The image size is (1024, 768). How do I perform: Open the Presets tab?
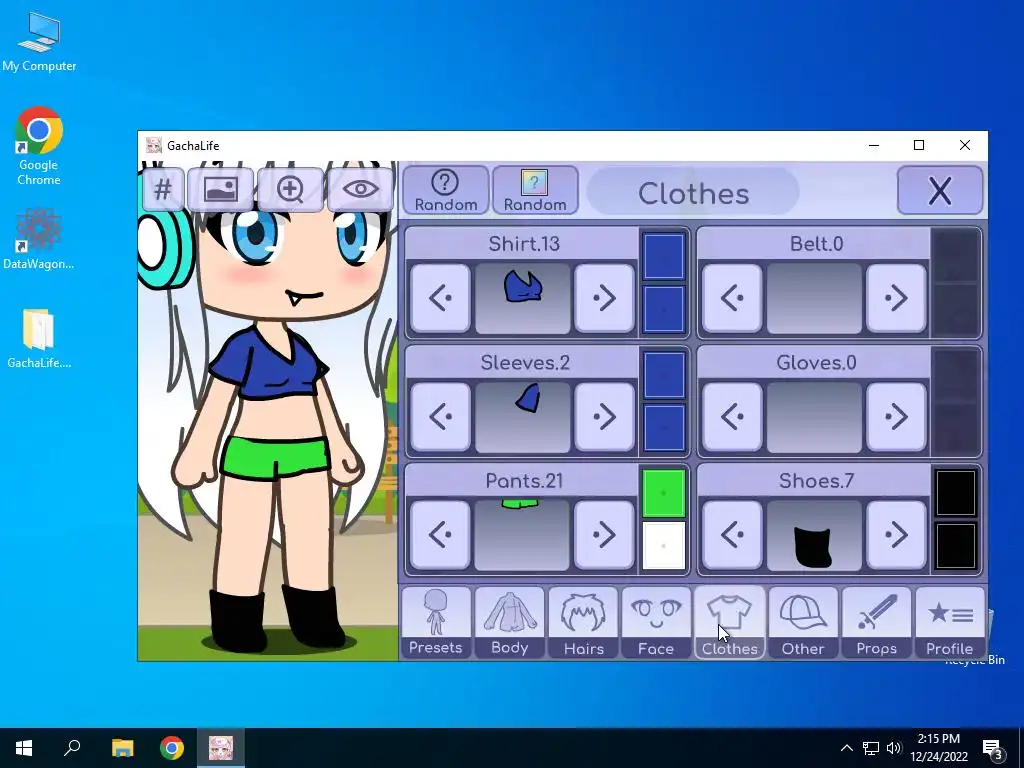point(436,622)
